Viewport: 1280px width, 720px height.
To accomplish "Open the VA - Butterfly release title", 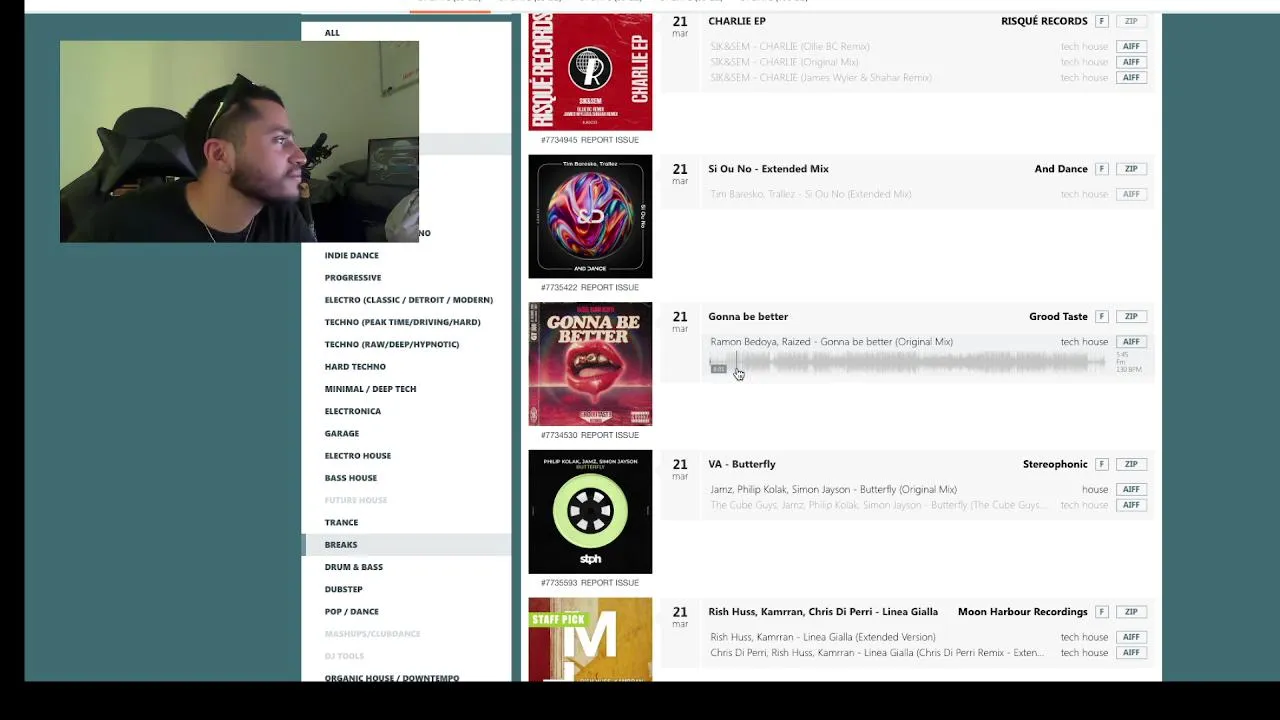I will 742,464.
